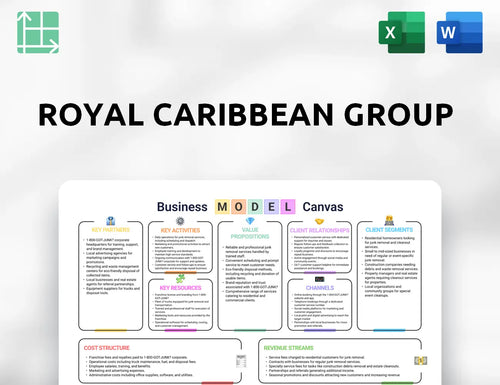Click the business model canvas preview
This screenshot has width=500, height=385.
tap(250, 283)
